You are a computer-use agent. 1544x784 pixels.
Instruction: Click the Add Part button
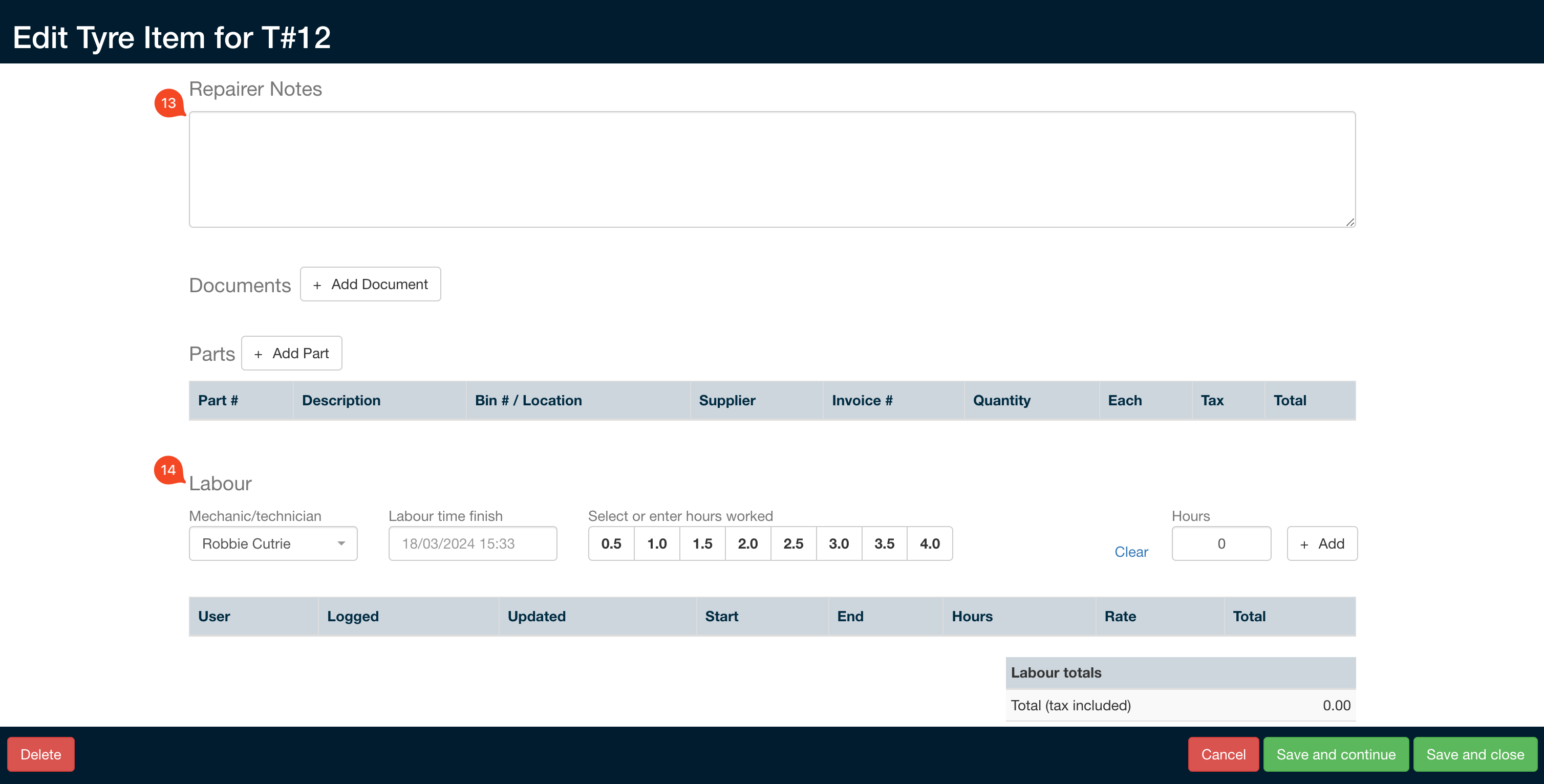pos(292,353)
